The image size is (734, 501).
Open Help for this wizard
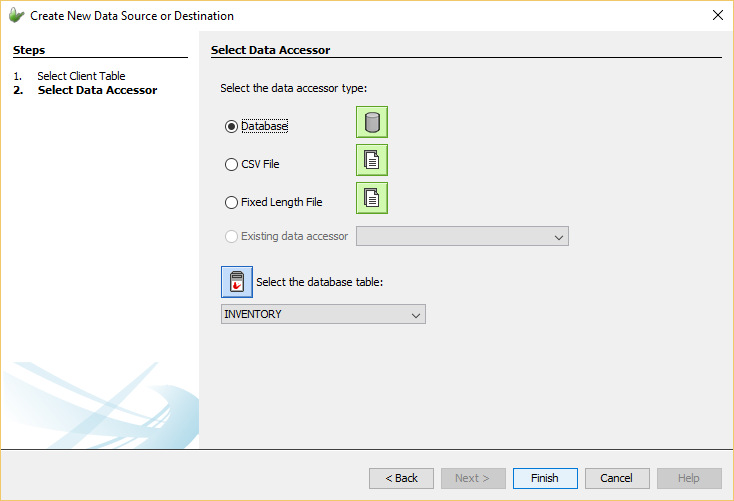tap(689, 478)
